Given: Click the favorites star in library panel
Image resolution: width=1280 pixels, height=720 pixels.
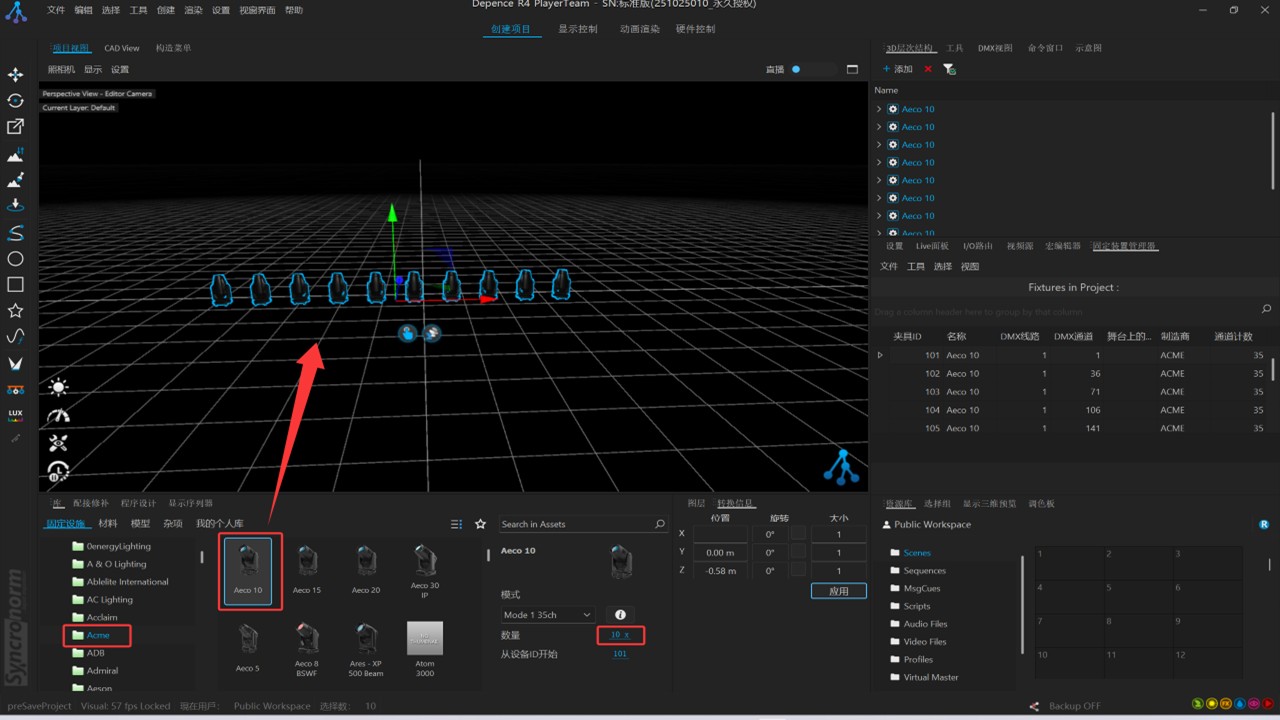Looking at the screenshot, I should click(480, 524).
